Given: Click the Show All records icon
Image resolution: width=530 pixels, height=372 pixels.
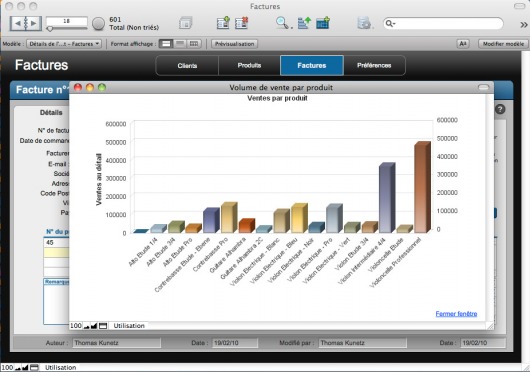Looking at the screenshot, I should [x=186, y=23].
